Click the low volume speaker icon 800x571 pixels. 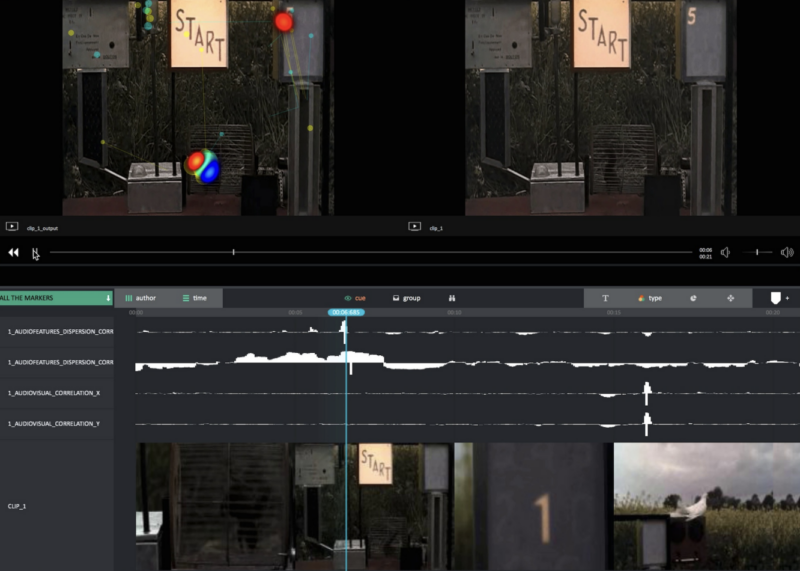coord(725,253)
